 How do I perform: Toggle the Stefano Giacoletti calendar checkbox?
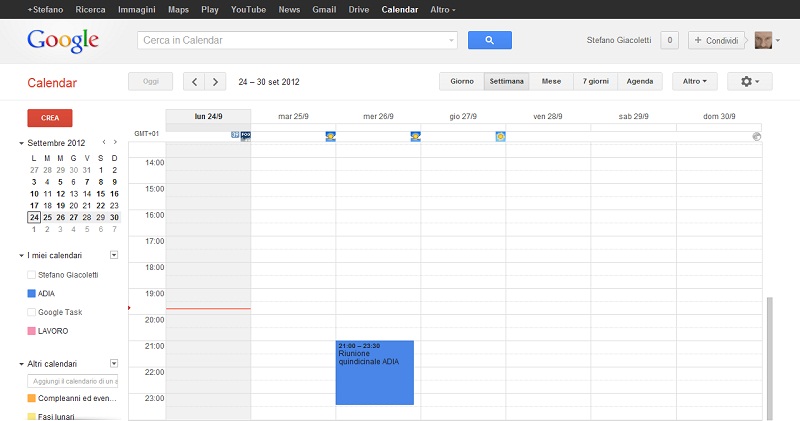pyautogui.click(x=31, y=275)
